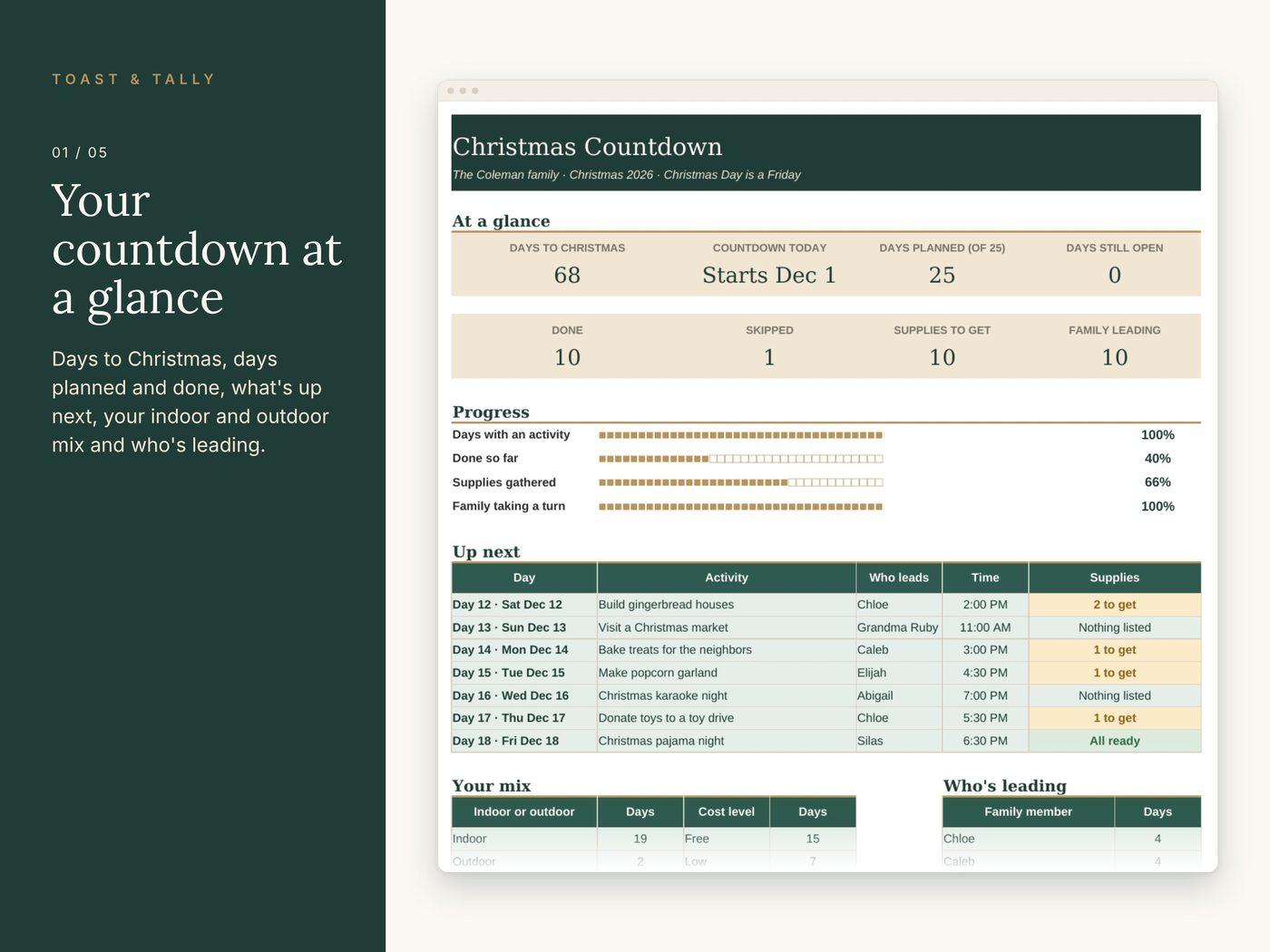Click the Grandma Ruby leader cell
The height and width of the screenshot is (952, 1270).
coord(898,627)
